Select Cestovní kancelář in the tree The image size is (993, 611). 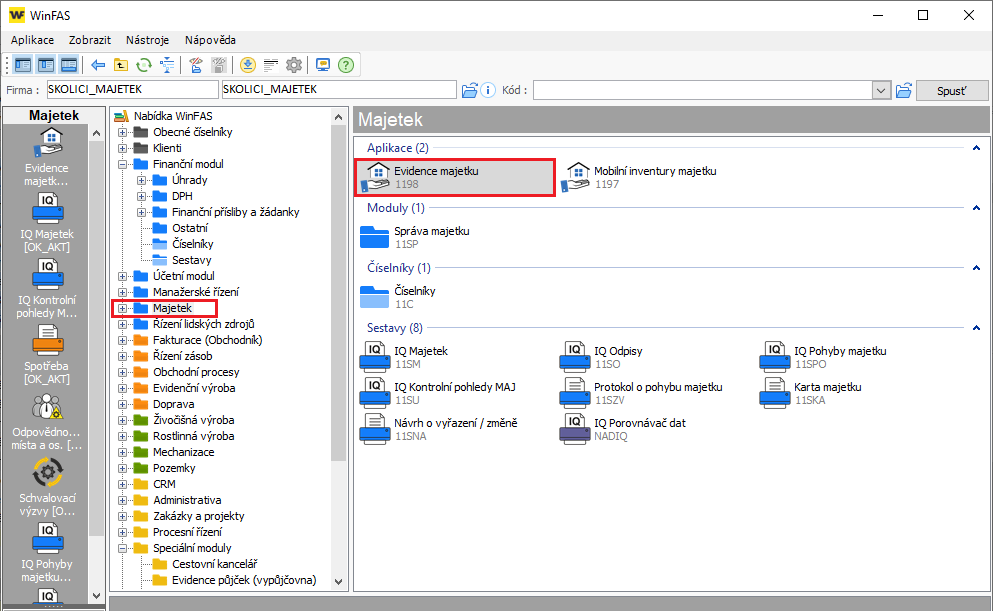pos(215,564)
